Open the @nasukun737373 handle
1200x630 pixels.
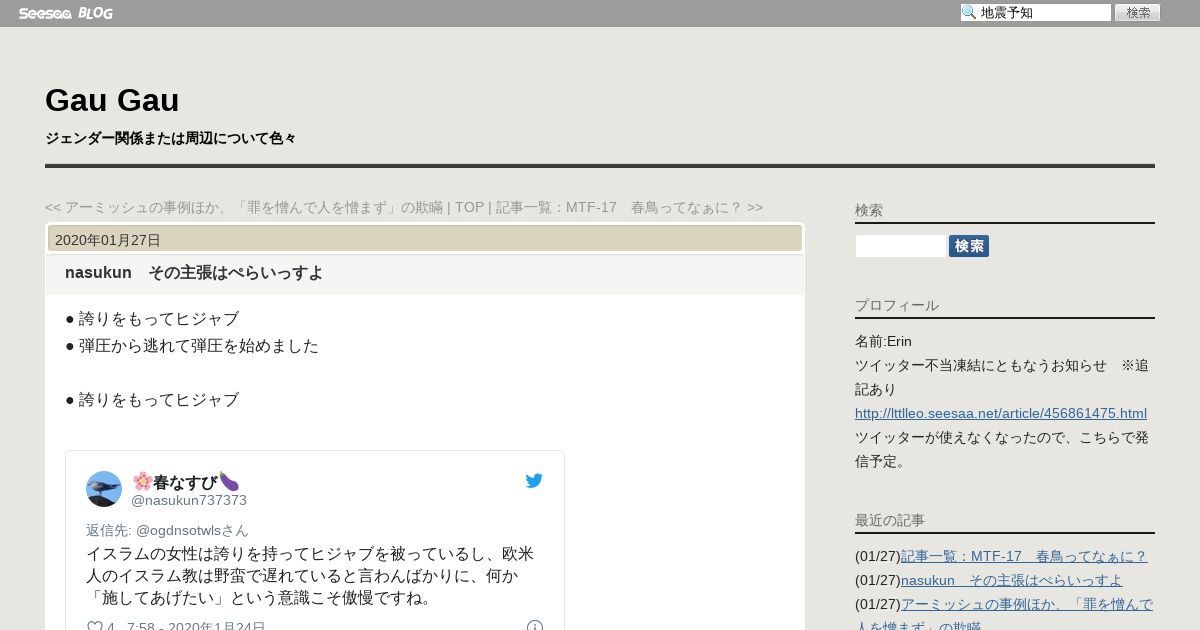189,500
